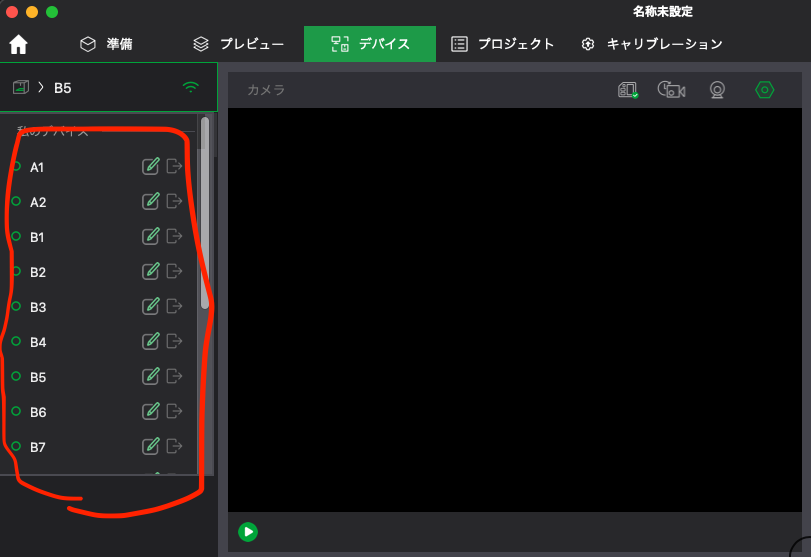811x557 pixels.
Task: Go to the キャリブレーション tab
Action: point(651,44)
